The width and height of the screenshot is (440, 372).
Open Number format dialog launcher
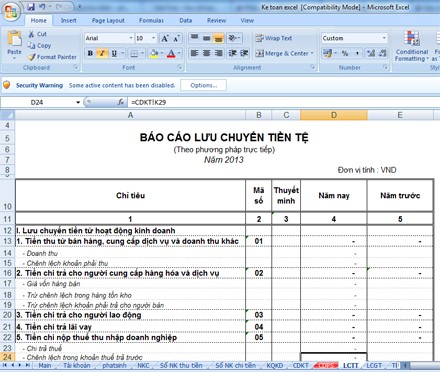[x=385, y=67]
